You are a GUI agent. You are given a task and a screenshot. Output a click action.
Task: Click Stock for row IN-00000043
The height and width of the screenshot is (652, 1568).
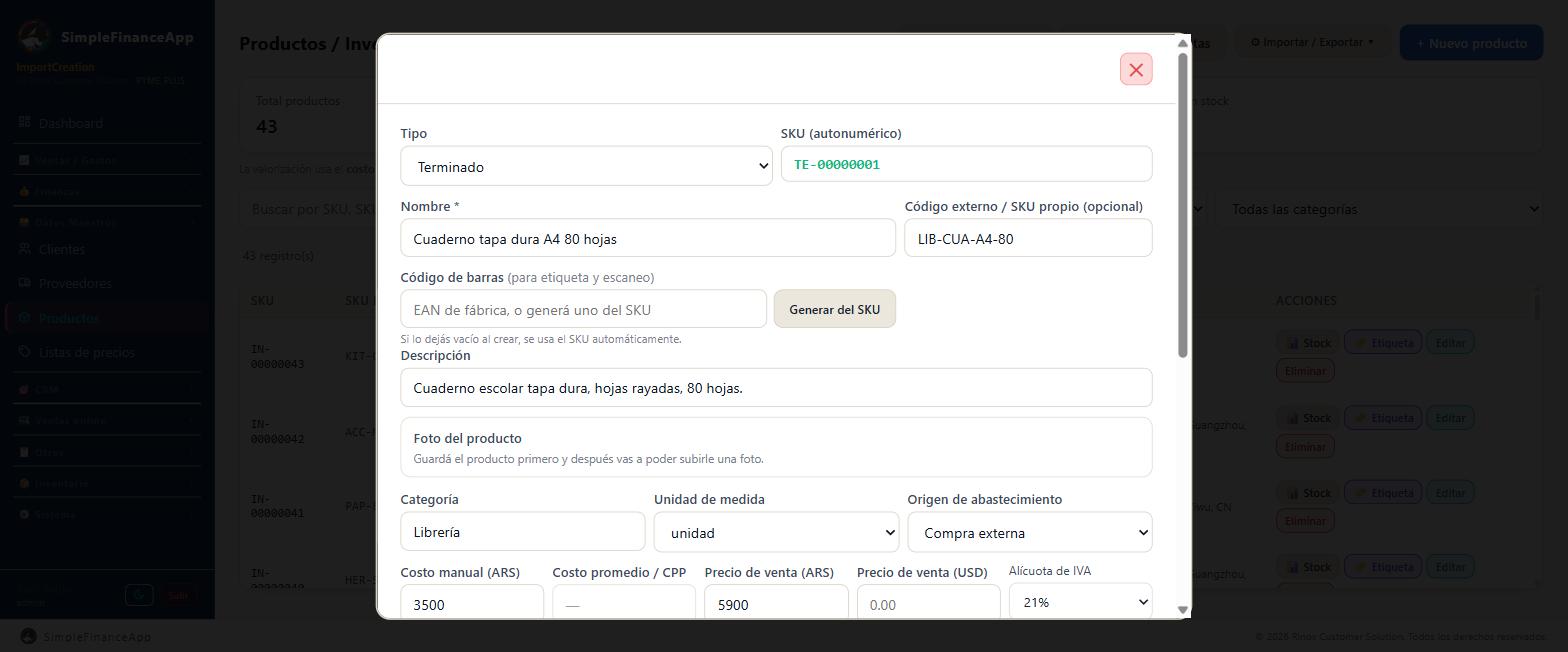click(x=1308, y=343)
